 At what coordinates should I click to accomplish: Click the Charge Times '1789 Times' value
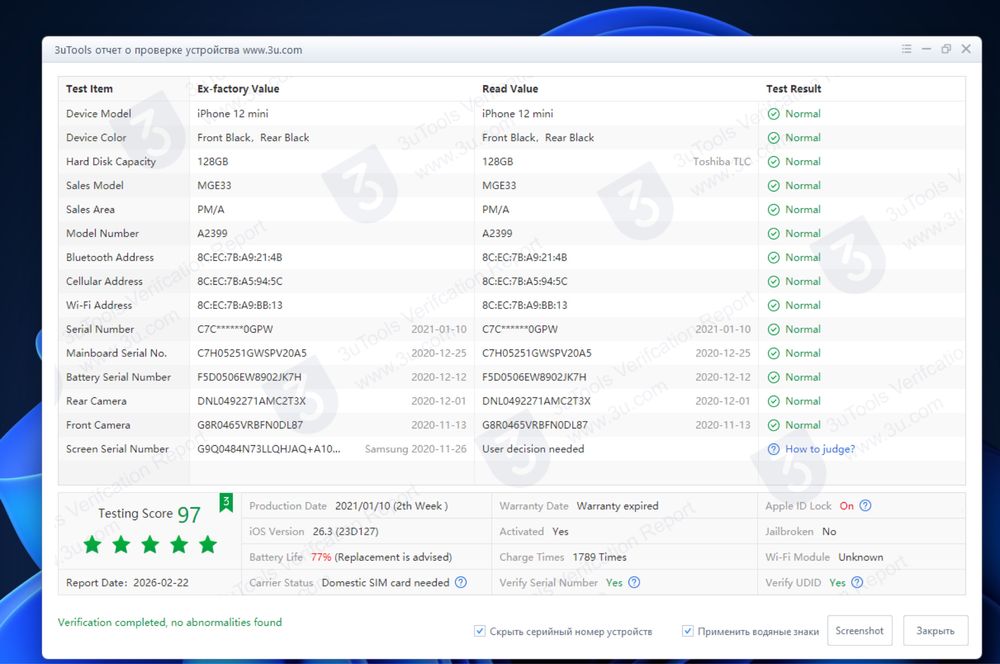tap(599, 557)
